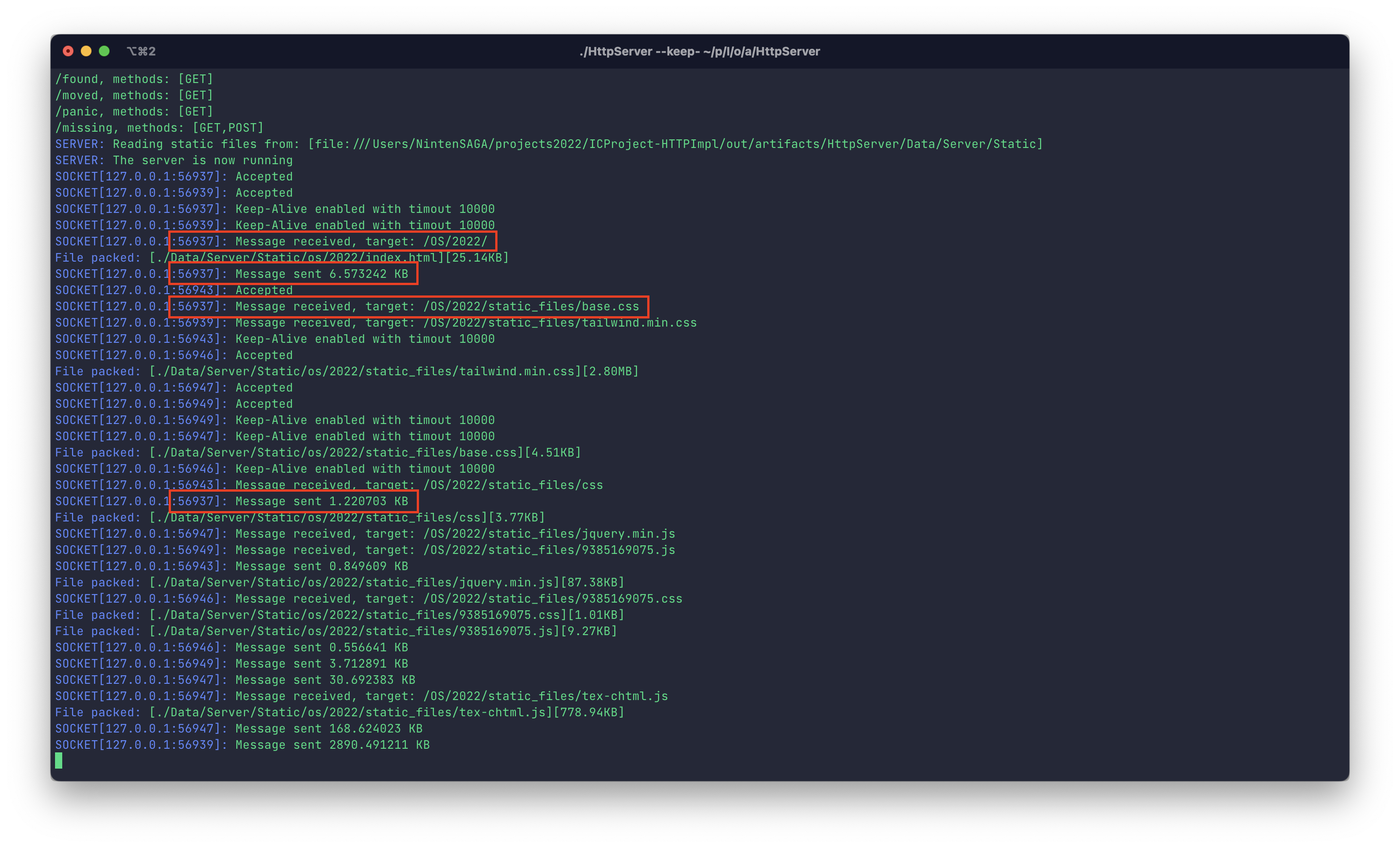The width and height of the screenshot is (1400, 848).
Task: Click the index.html [25.14KB] file packed line
Action: 282,258
